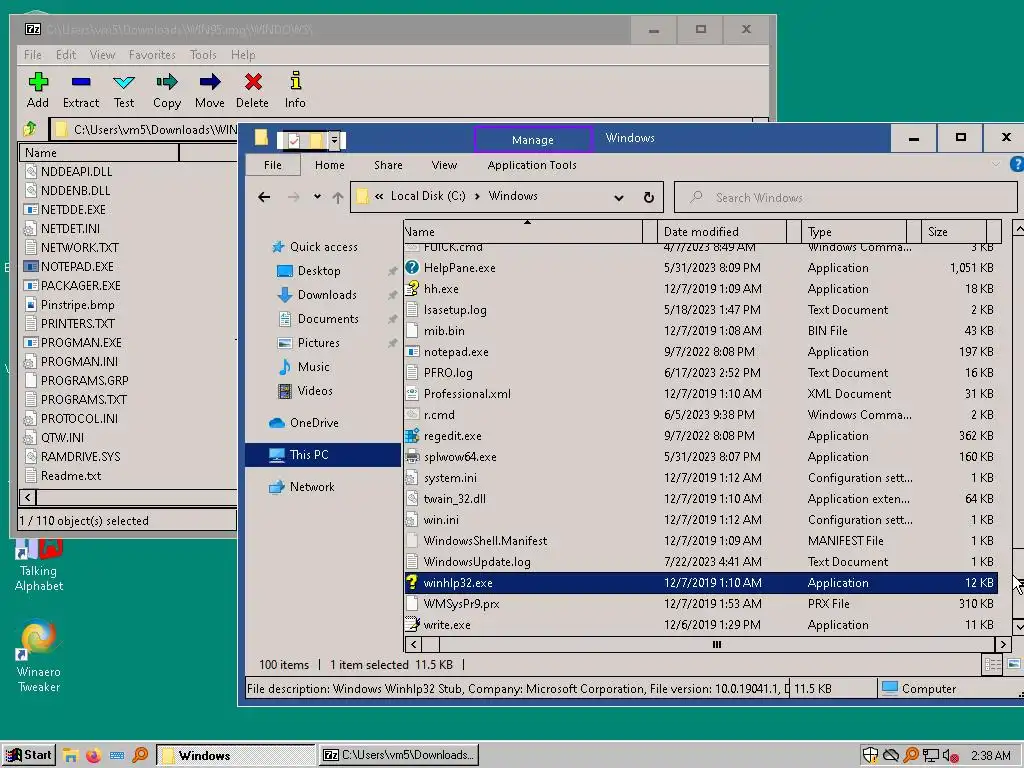Open the Favorites menu in 7-Zip
Viewport: 1024px width, 768px height.
pyautogui.click(x=152, y=55)
